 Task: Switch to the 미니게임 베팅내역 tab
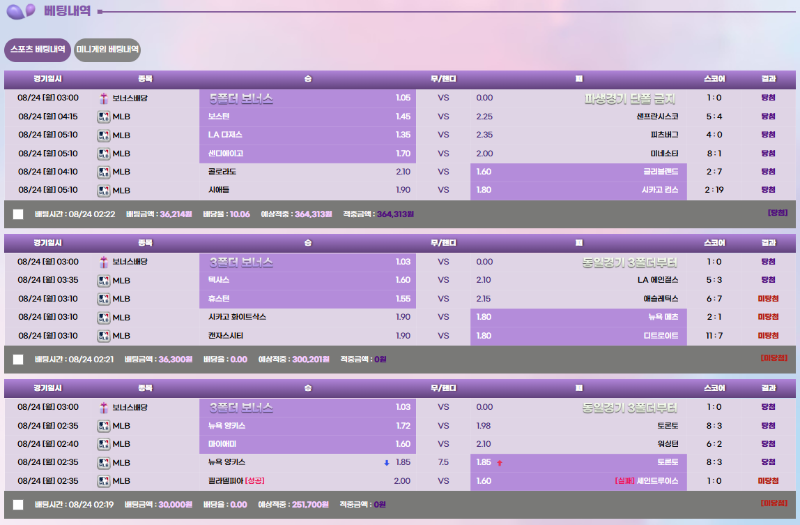(107, 49)
